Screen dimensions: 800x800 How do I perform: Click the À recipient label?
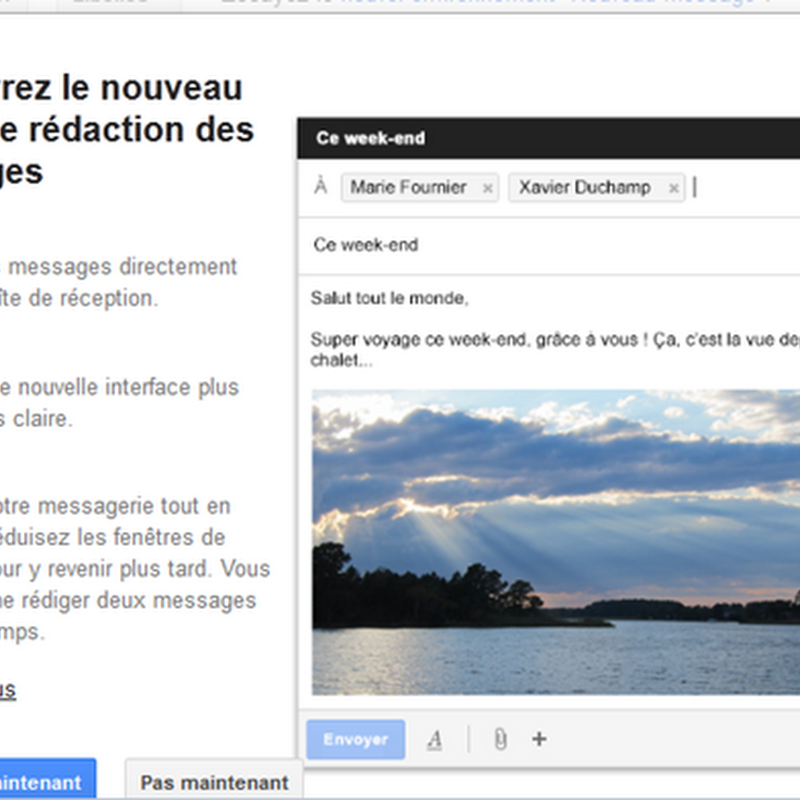coord(320,186)
